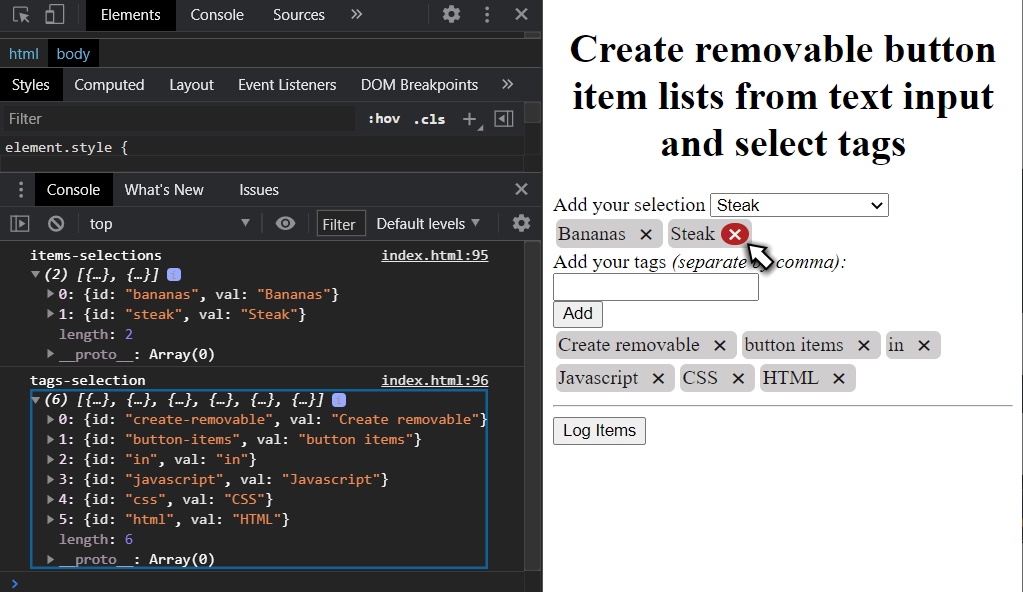
Task: Expand the html object entry
Action: tap(50, 519)
